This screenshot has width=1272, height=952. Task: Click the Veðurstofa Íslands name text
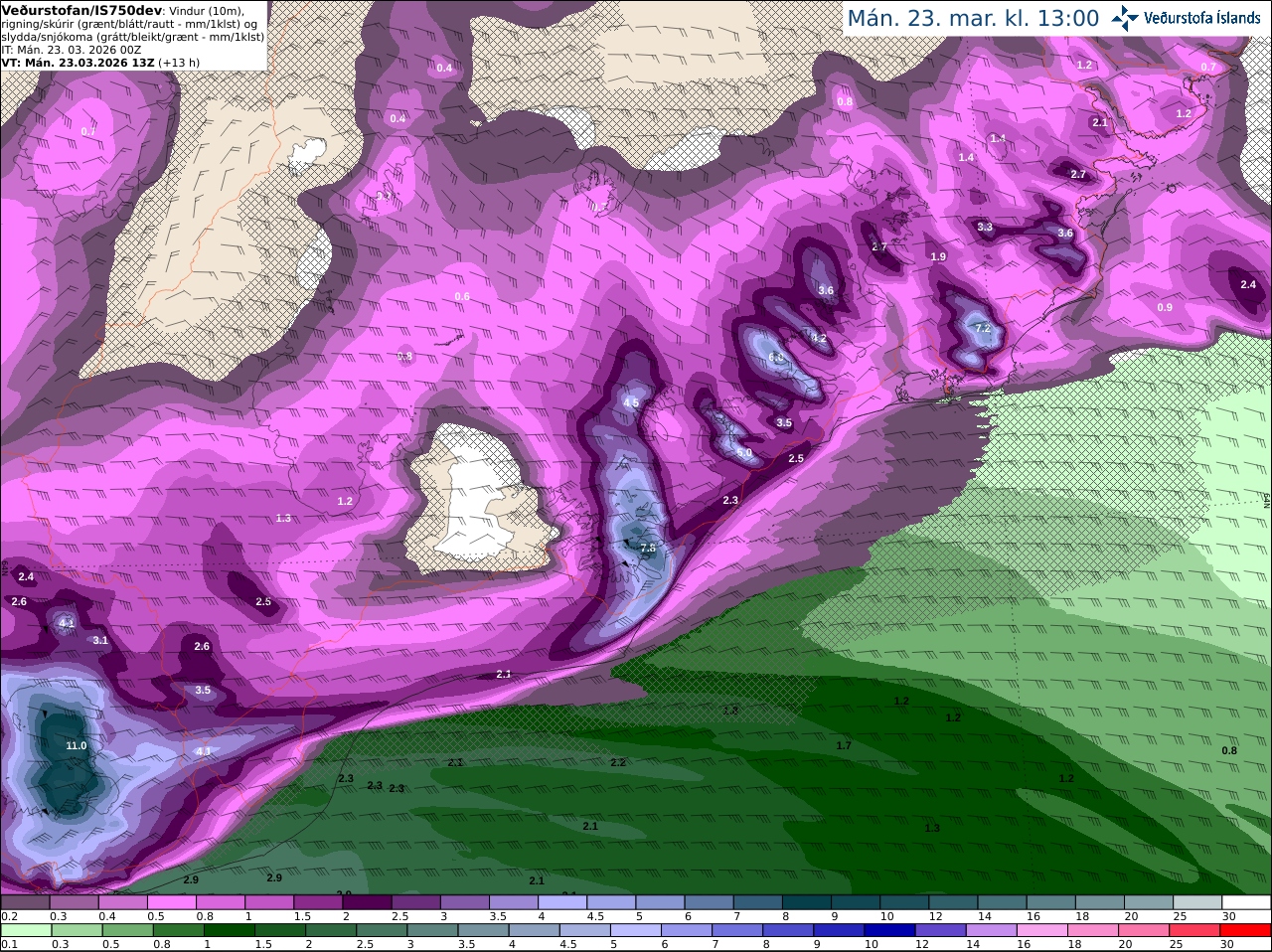pyautogui.click(x=1201, y=18)
